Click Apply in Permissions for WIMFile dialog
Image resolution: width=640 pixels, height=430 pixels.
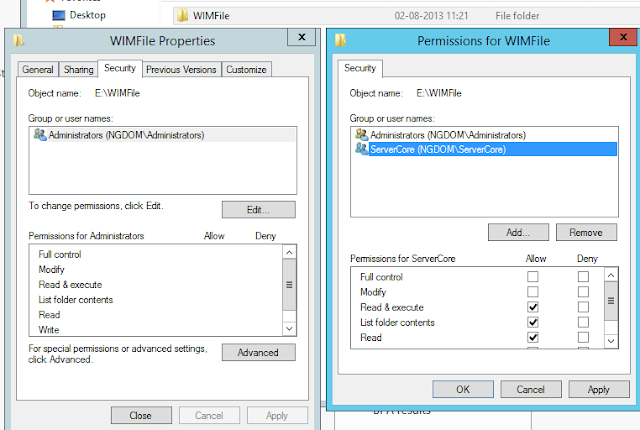pos(599,389)
